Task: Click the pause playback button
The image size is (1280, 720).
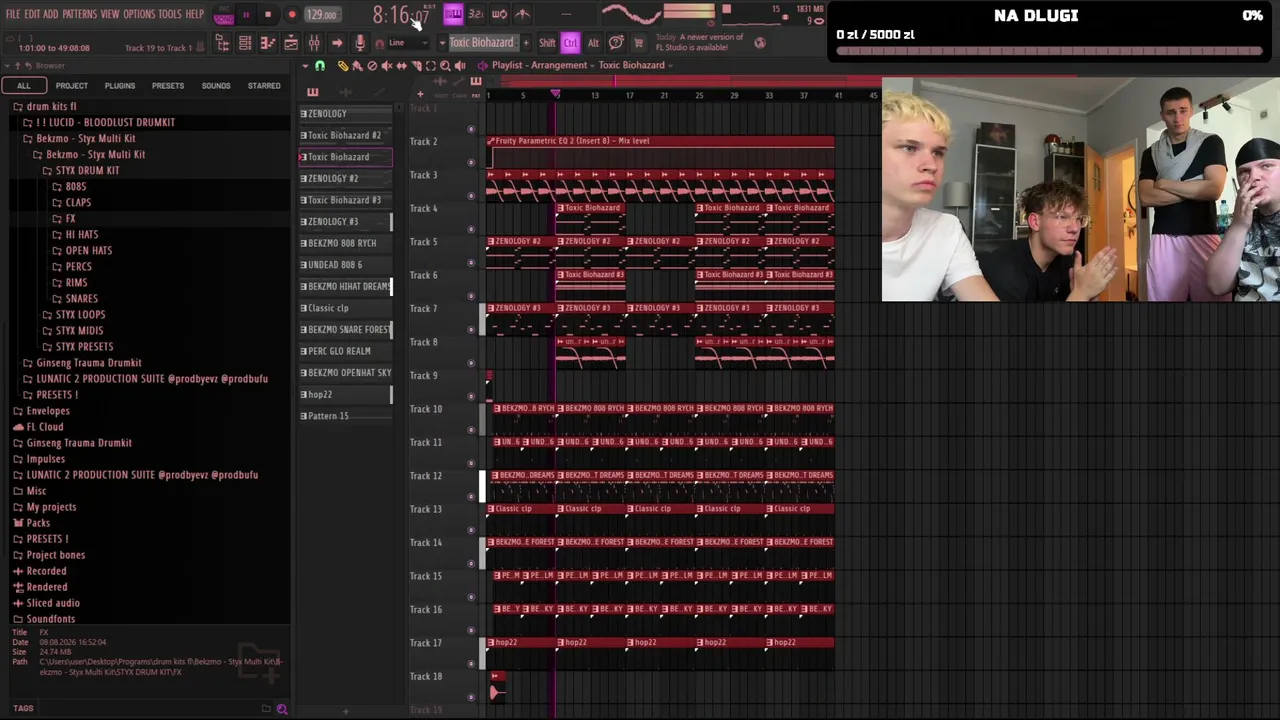Action: 246,15
